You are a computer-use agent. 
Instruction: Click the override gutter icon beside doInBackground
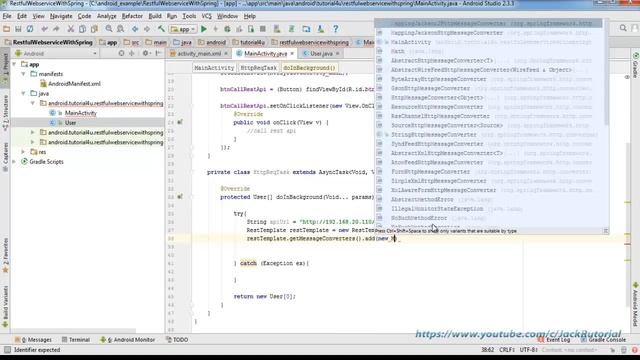[x=180, y=197]
